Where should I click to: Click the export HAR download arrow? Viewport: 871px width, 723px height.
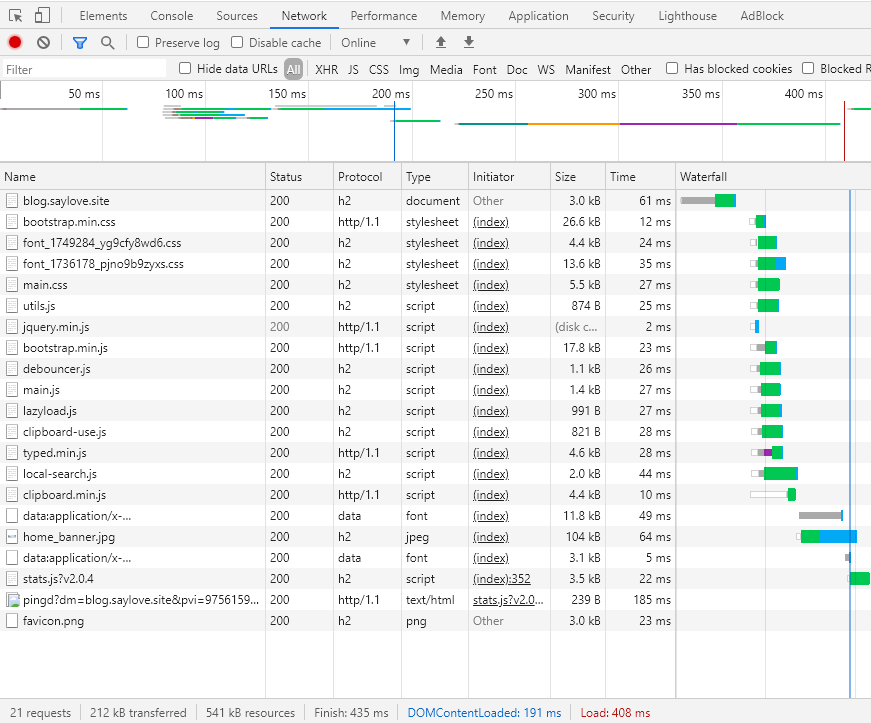point(468,42)
